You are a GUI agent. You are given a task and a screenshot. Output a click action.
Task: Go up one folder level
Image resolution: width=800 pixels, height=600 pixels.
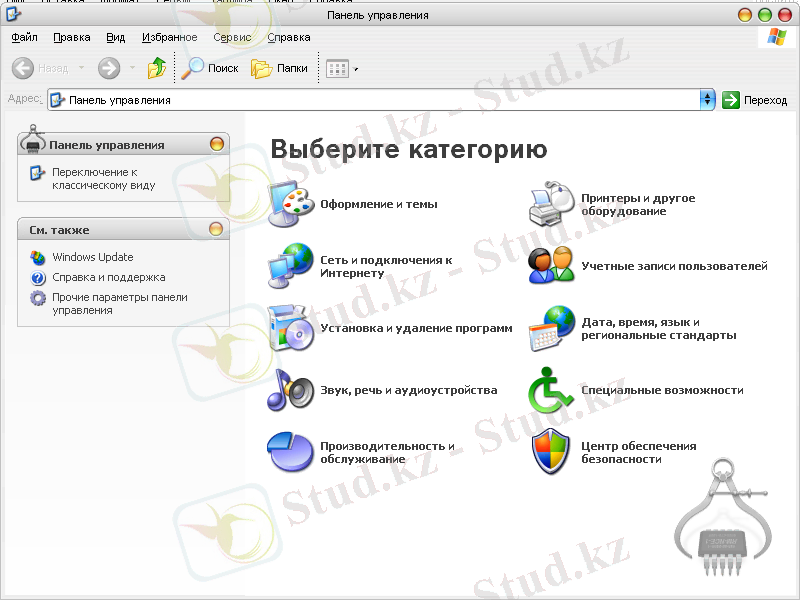(x=157, y=68)
